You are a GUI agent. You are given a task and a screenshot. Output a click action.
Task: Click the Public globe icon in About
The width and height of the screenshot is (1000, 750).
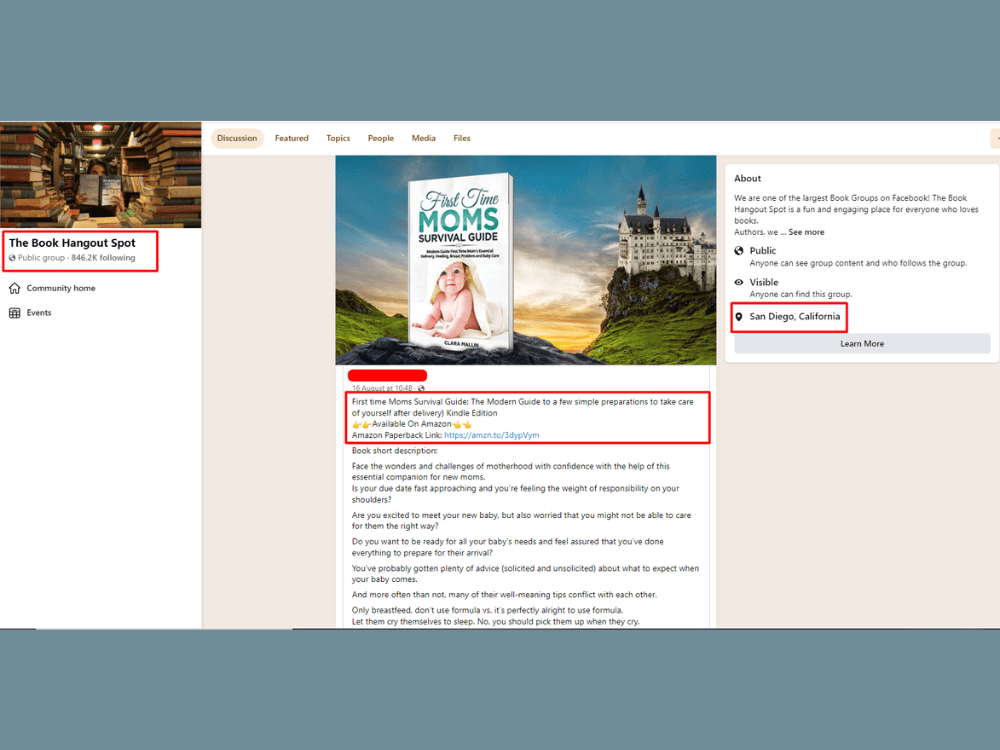[x=739, y=251]
